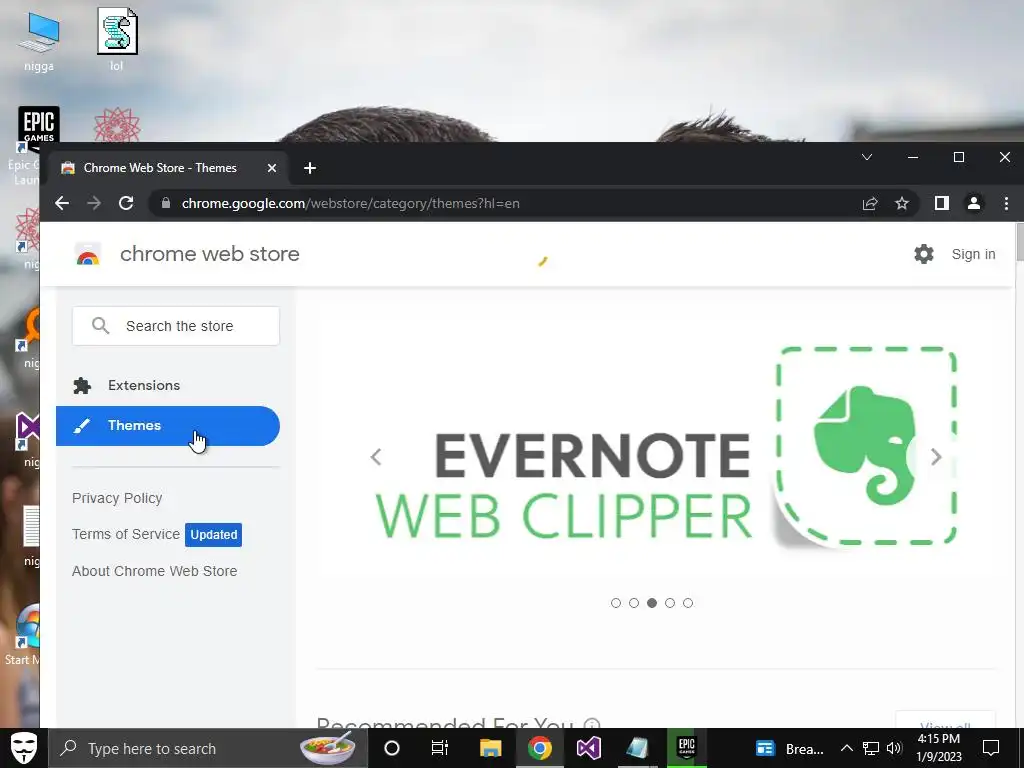Open About Chrome Web Store link

pyautogui.click(x=154, y=571)
